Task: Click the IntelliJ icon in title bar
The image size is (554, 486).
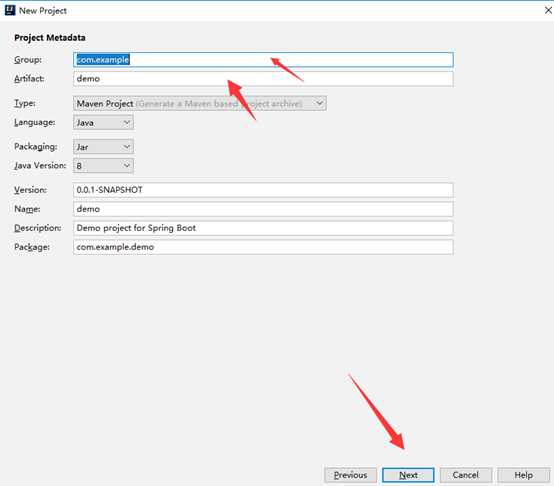Action: [10, 10]
